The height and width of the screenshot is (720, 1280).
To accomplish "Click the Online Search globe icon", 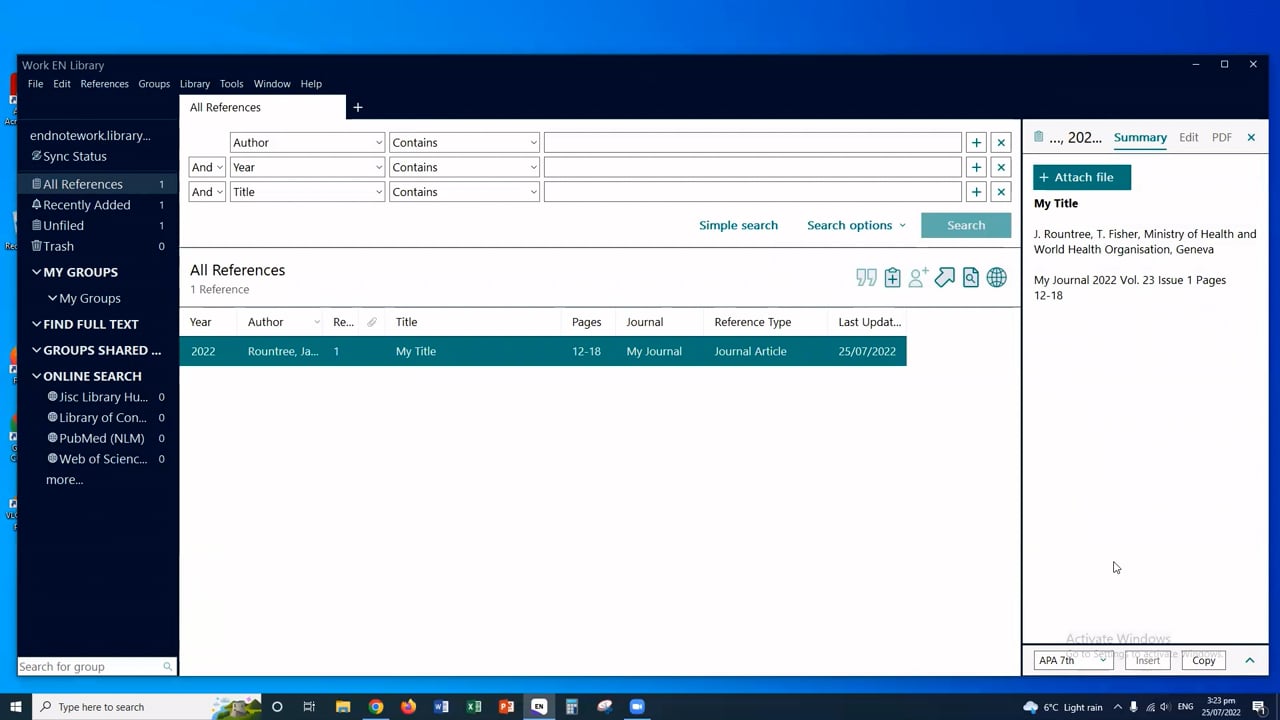I will pyautogui.click(x=996, y=278).
